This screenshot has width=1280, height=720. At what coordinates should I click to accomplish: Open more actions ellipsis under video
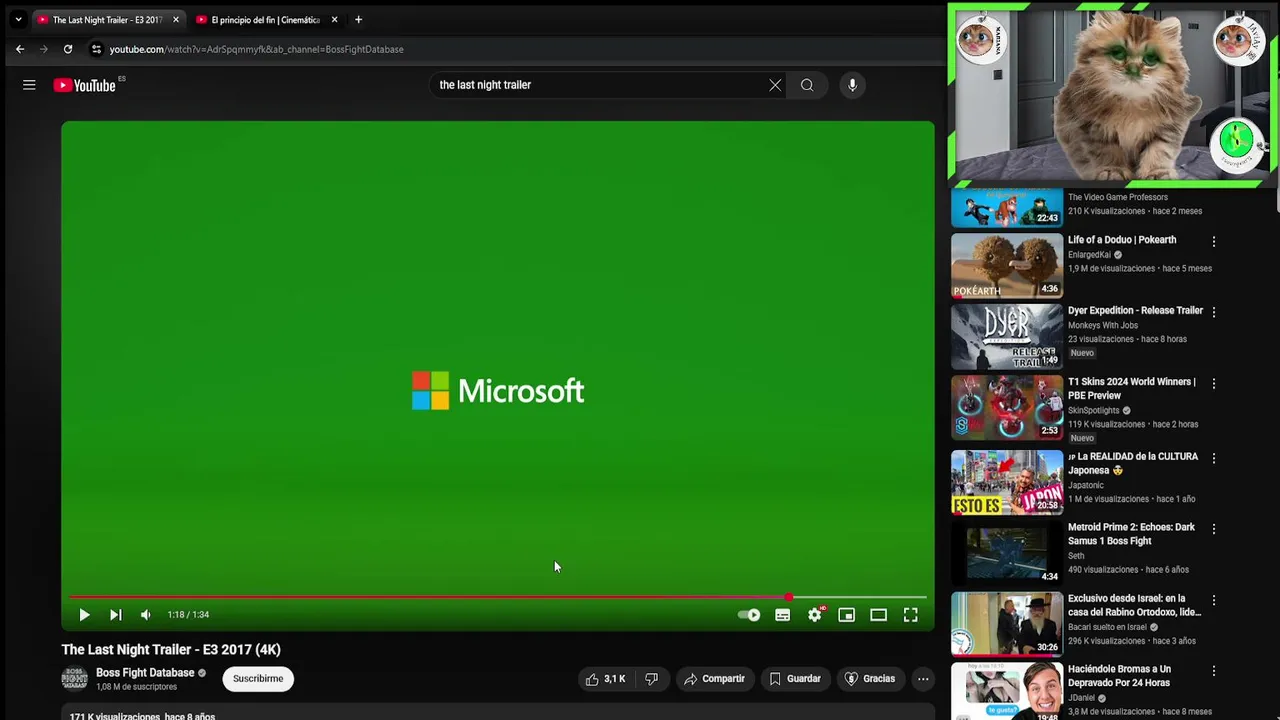tap(923, 679)
